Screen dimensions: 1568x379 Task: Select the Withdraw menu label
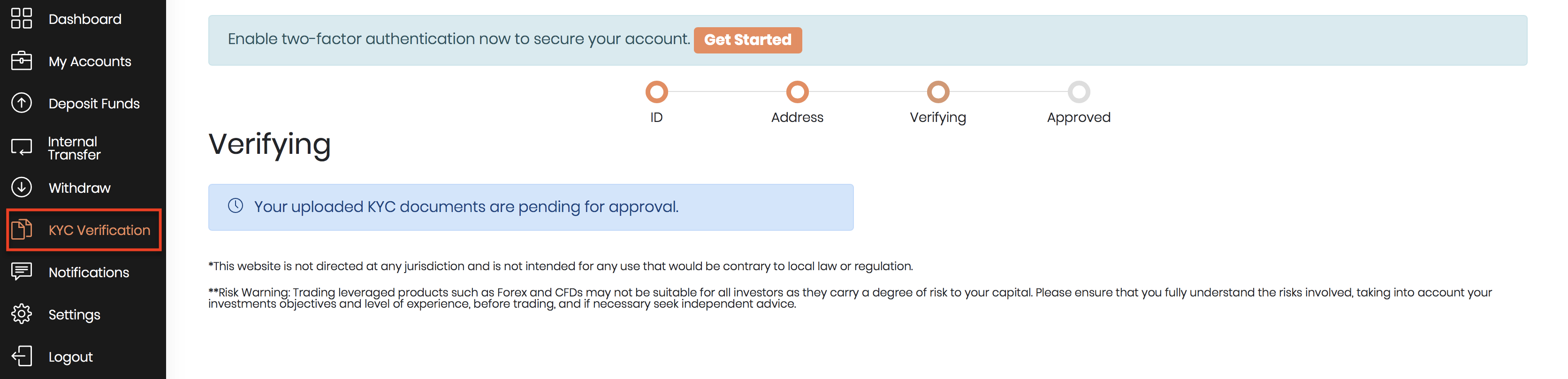coord(79,188)
